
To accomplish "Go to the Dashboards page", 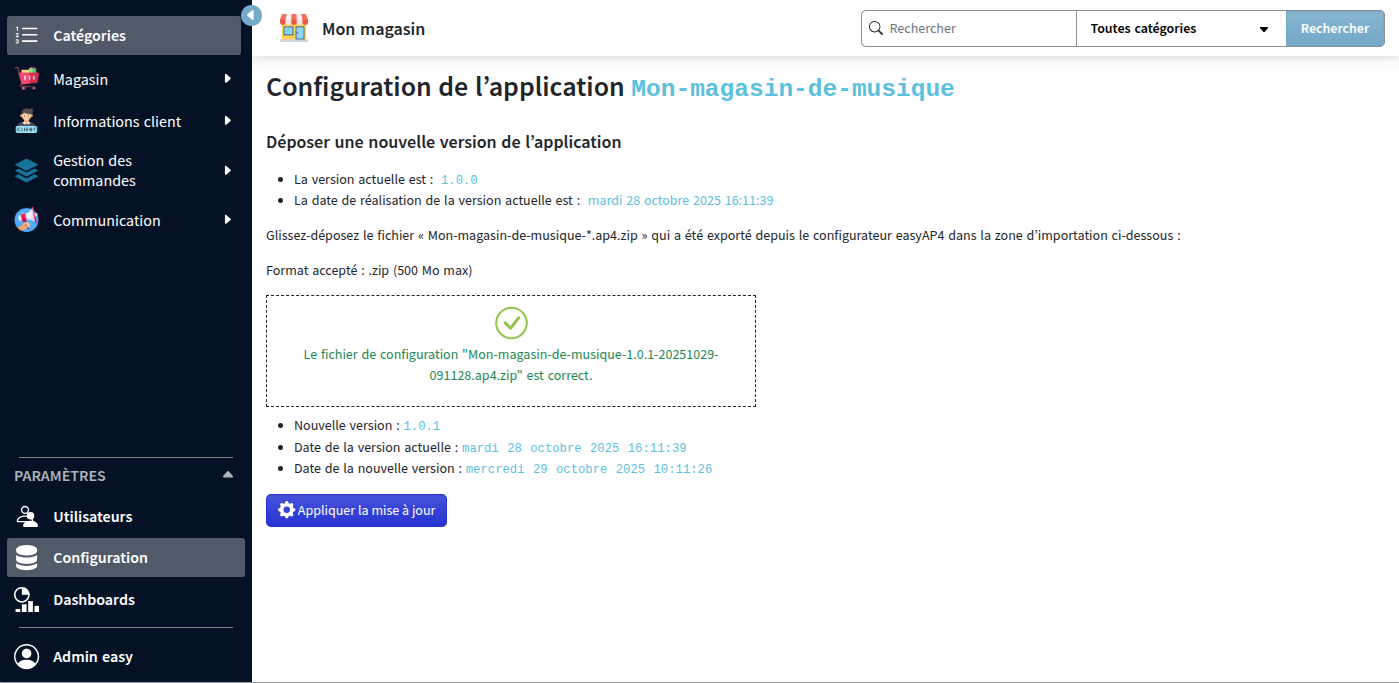I will tap(93, 599).
